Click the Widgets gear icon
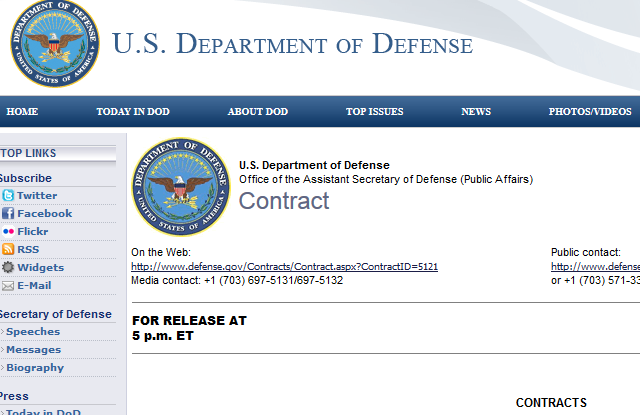 pyautogui.click(x=8, y=267)
